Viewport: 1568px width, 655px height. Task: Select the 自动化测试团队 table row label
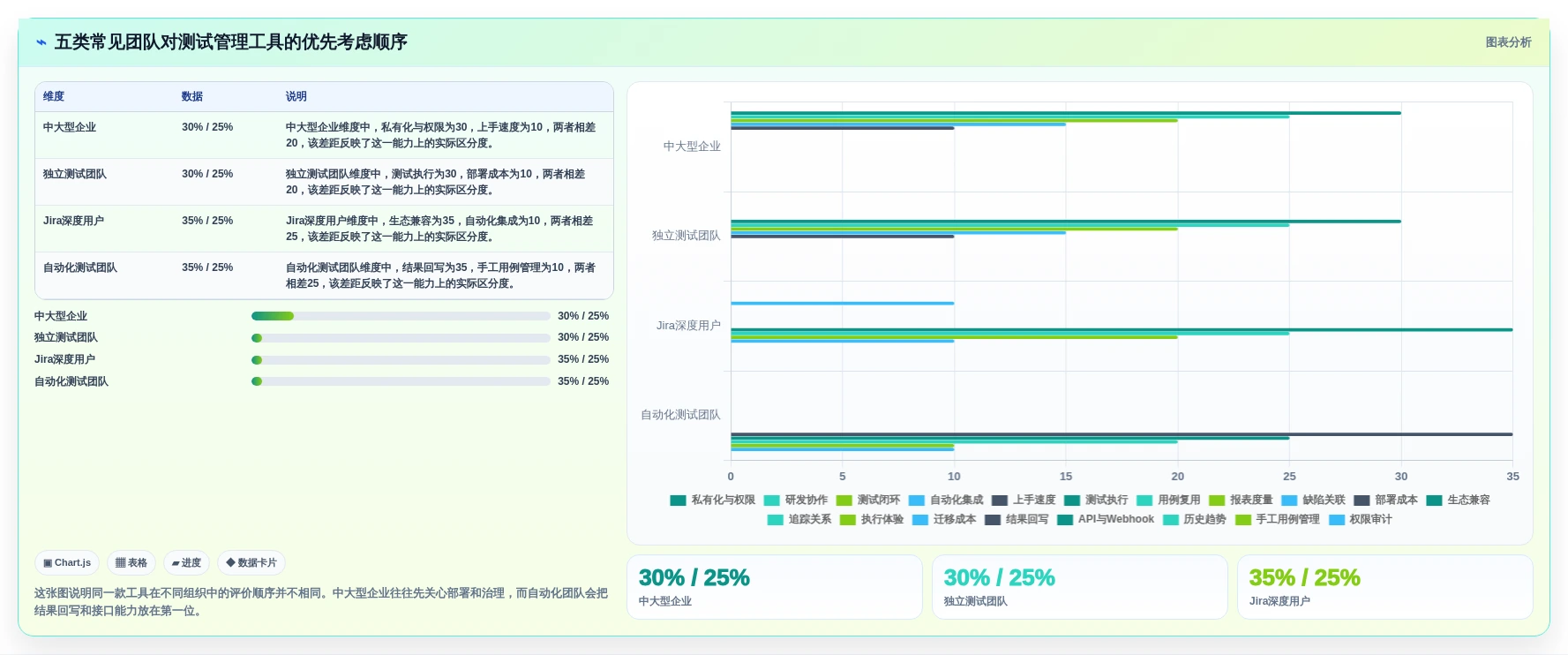coord(80,267)
